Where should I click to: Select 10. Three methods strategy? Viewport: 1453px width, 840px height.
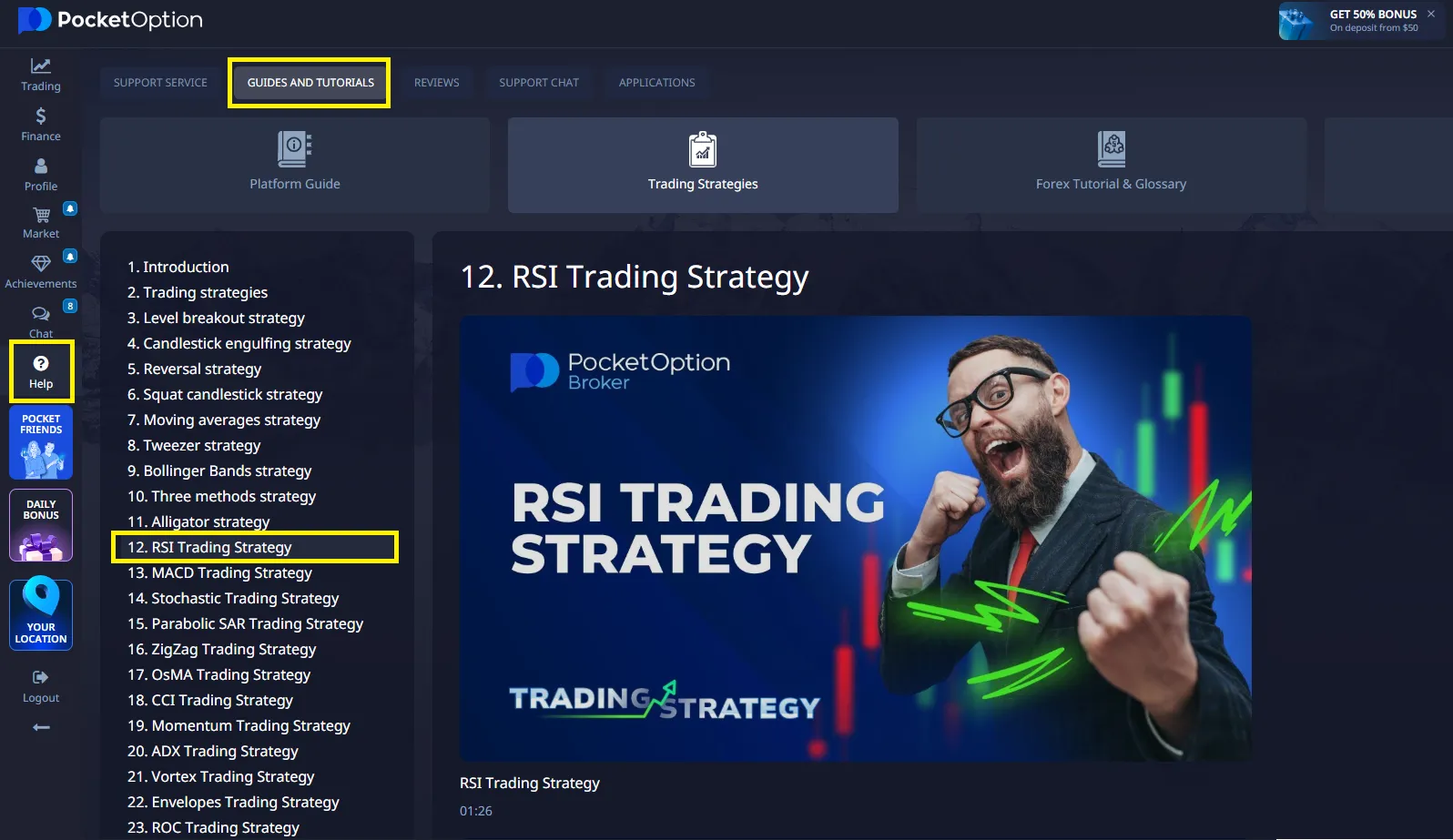(222, 496)
